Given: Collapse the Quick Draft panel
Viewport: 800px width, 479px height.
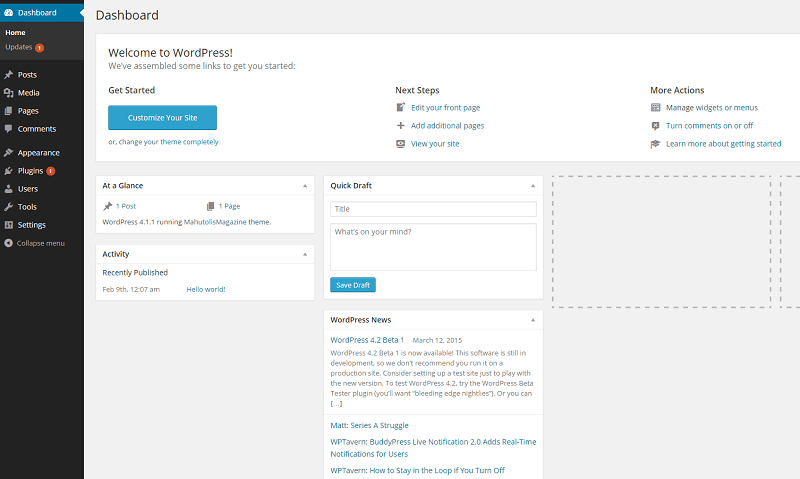Looking at the screenshot, I should click(533, 186).
